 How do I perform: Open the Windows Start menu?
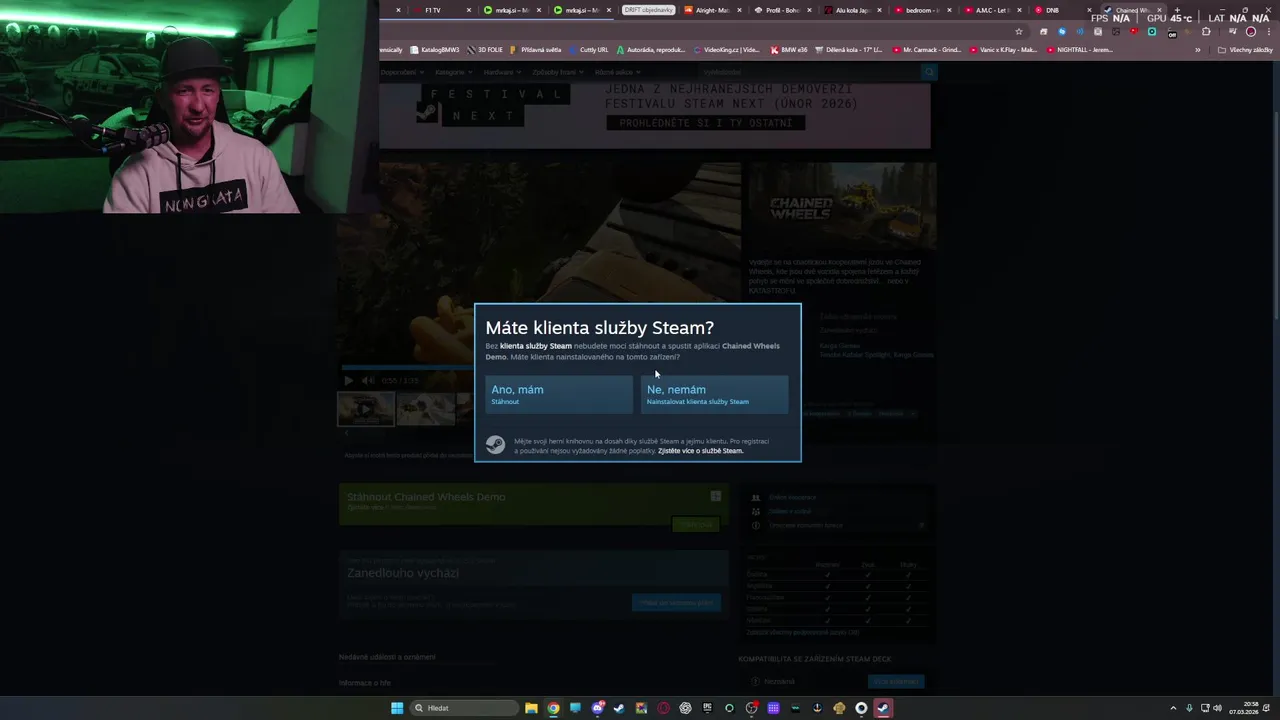[397, 708]
